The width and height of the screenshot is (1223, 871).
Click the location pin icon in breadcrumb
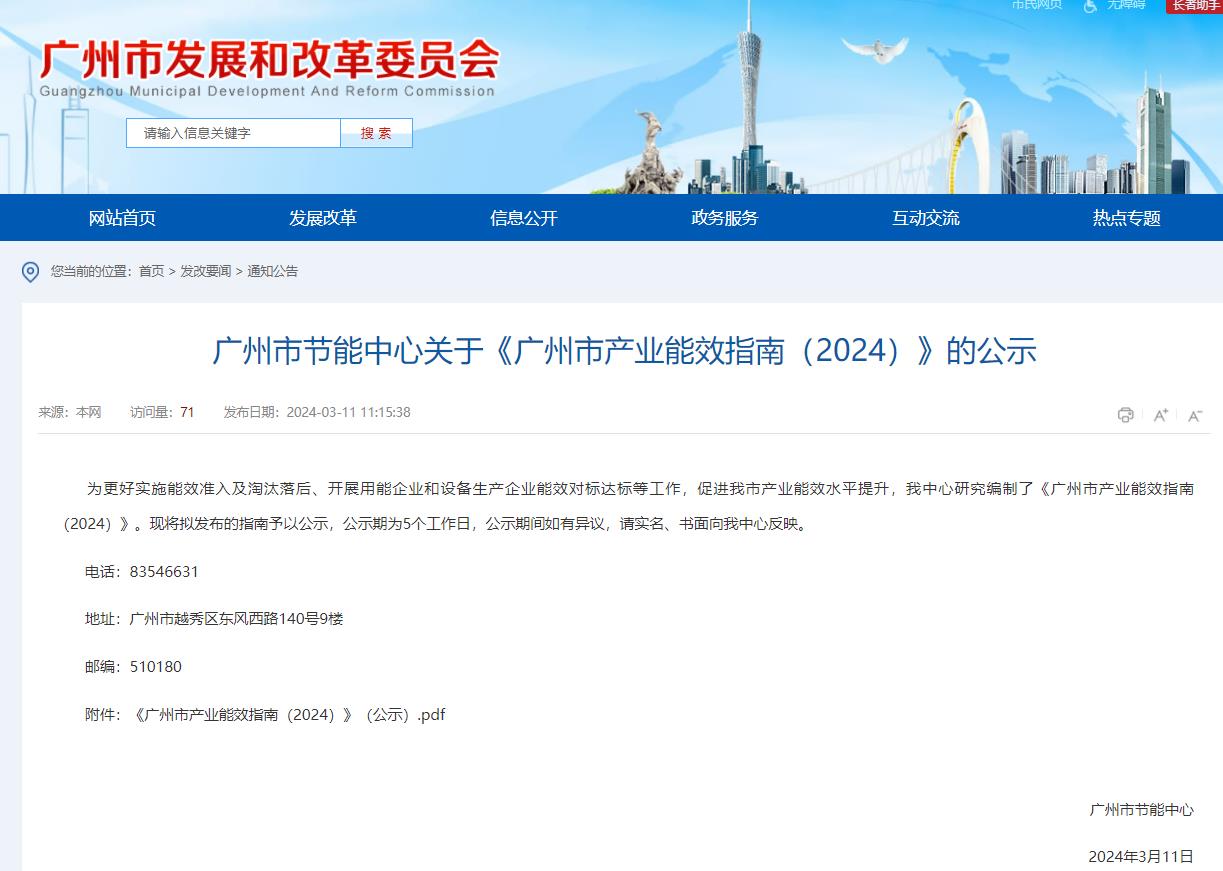click(31, 272)
